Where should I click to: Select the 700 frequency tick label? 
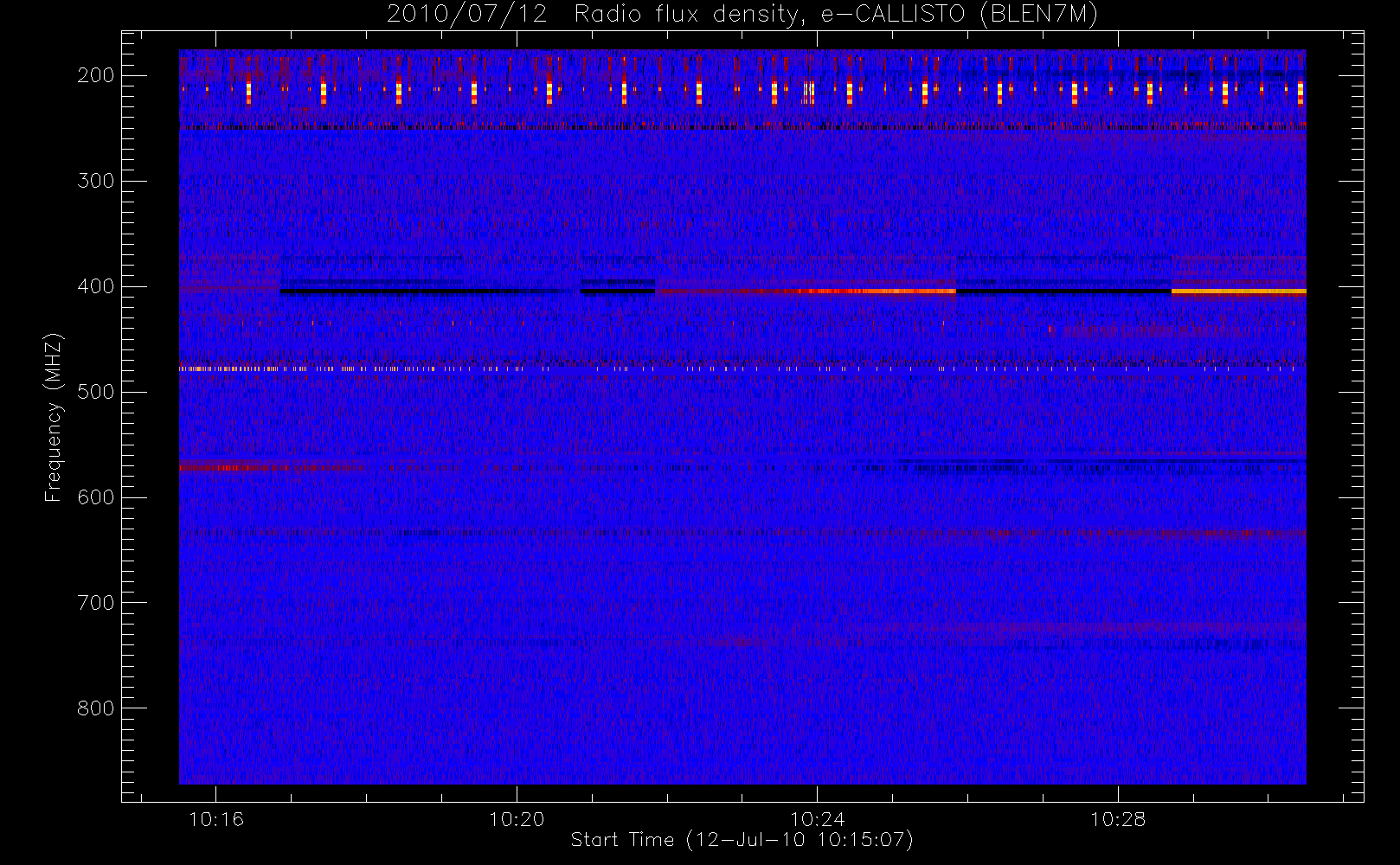click(96, 603)
